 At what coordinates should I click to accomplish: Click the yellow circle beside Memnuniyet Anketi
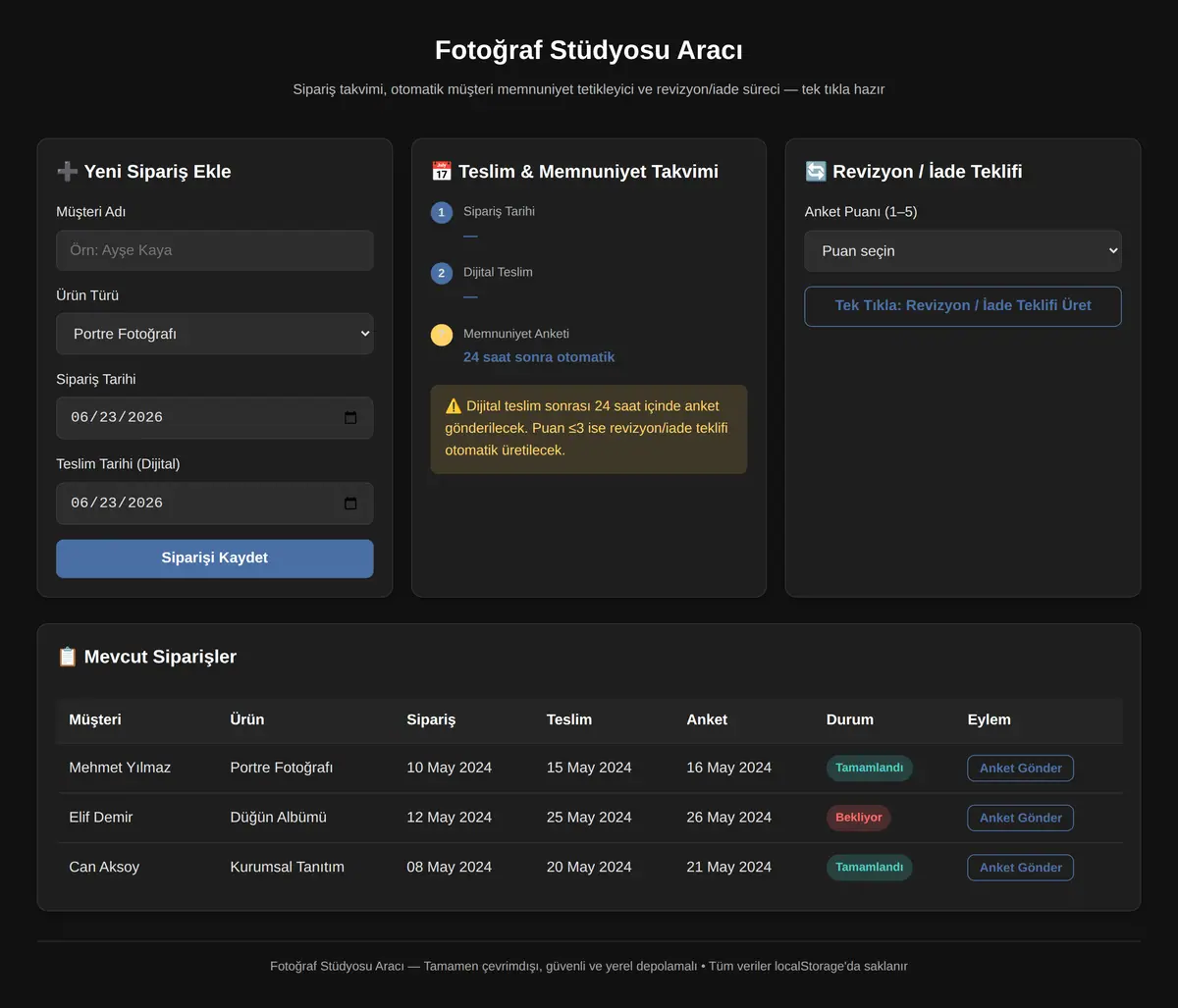[x=442, y=335]
